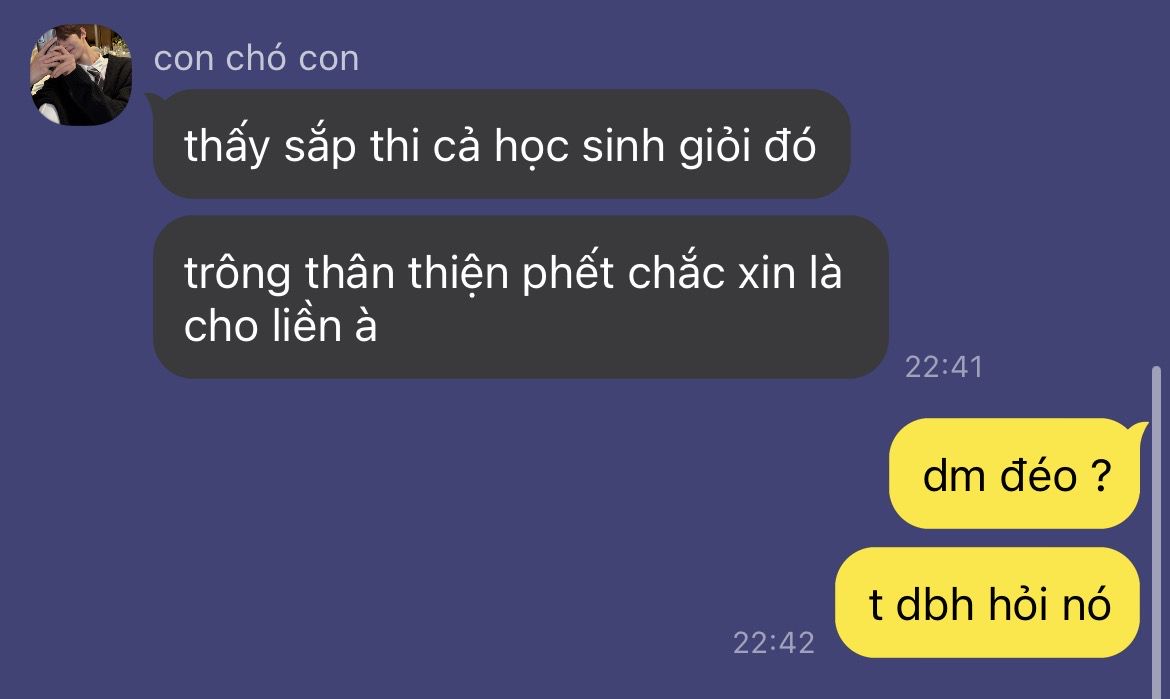Click the tail of the 'dm đéo ?' bubble
Screen dimensions: 1170x699
pyautogui.click(x=1141, y=428)
